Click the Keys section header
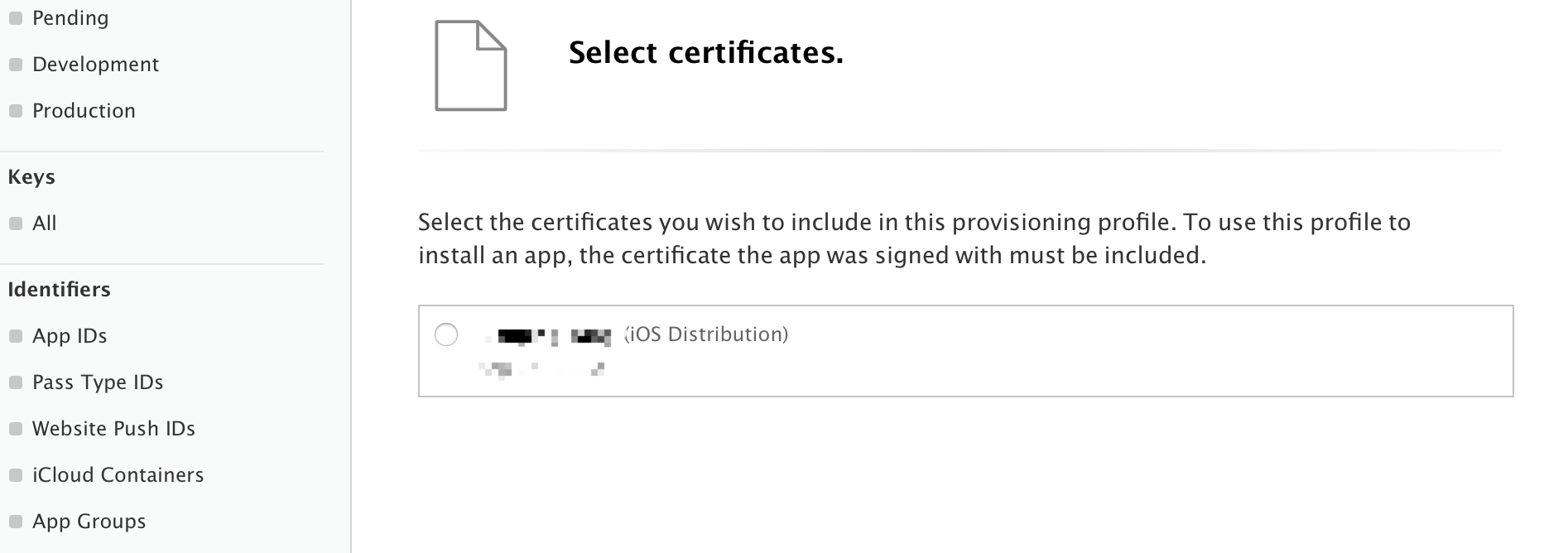This screenshot has width=1568, height=553. 31,177
